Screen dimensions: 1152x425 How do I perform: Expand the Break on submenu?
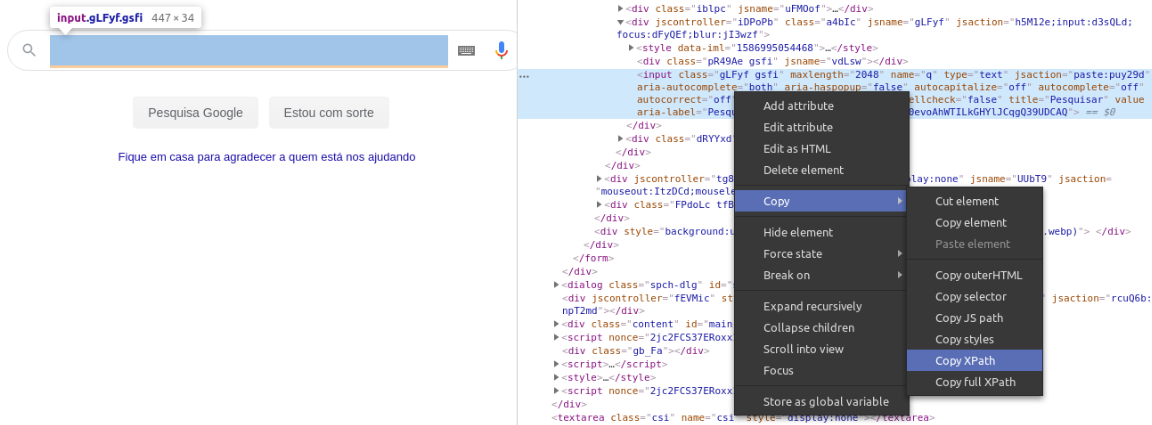821,275
